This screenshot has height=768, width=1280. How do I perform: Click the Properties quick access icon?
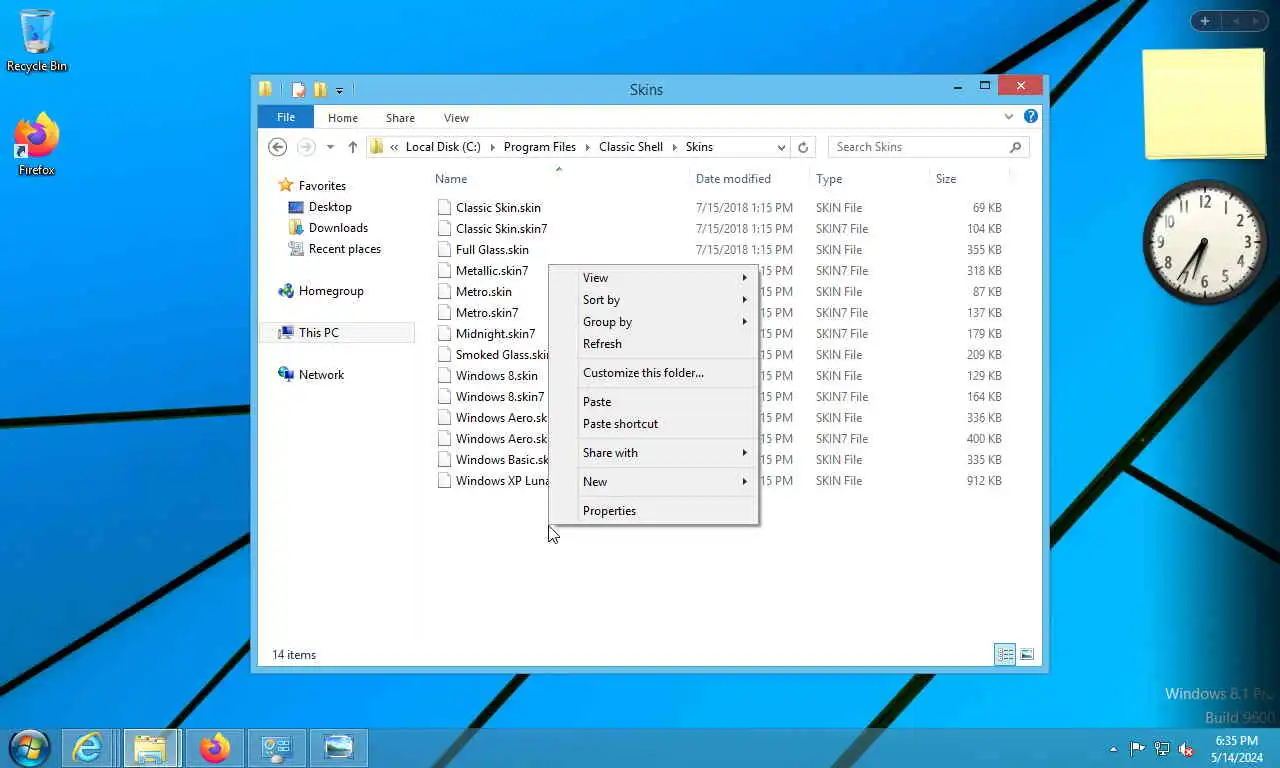tap(299, 90)
